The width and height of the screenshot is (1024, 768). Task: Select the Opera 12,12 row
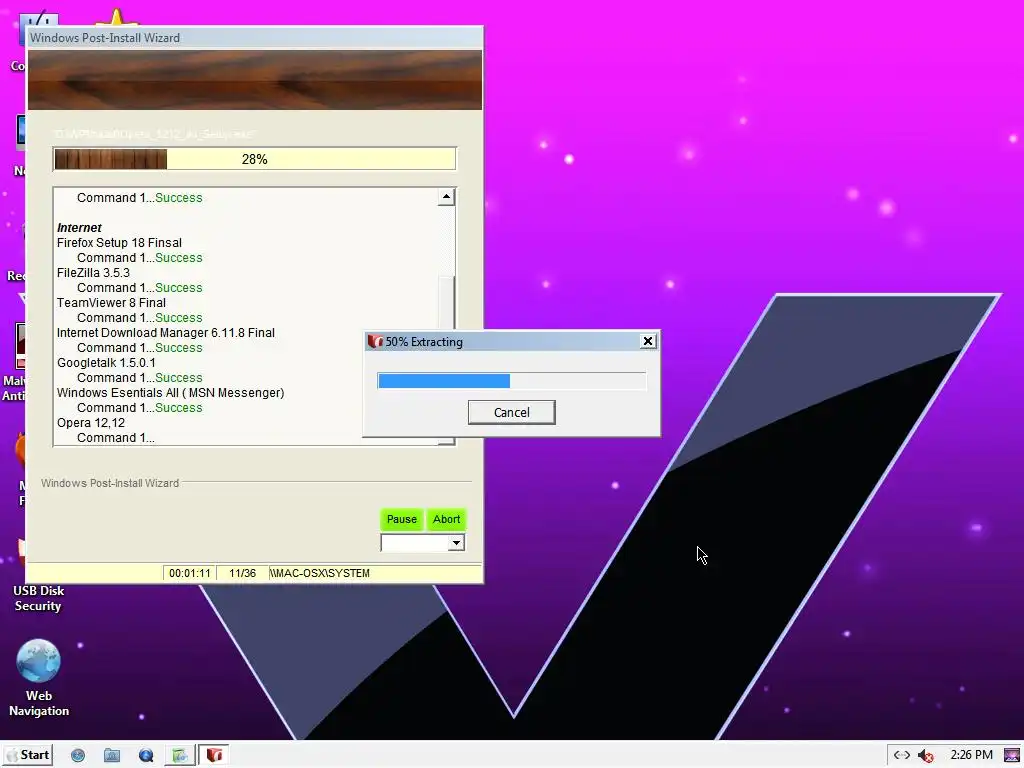click(x=91, y=423)
